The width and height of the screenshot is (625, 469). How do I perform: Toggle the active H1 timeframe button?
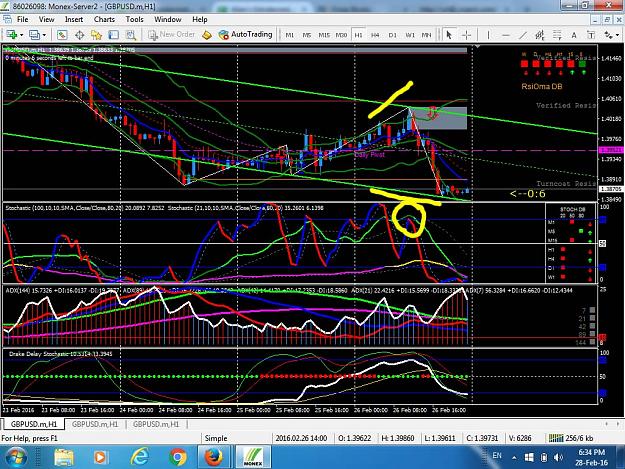[358, 35]
